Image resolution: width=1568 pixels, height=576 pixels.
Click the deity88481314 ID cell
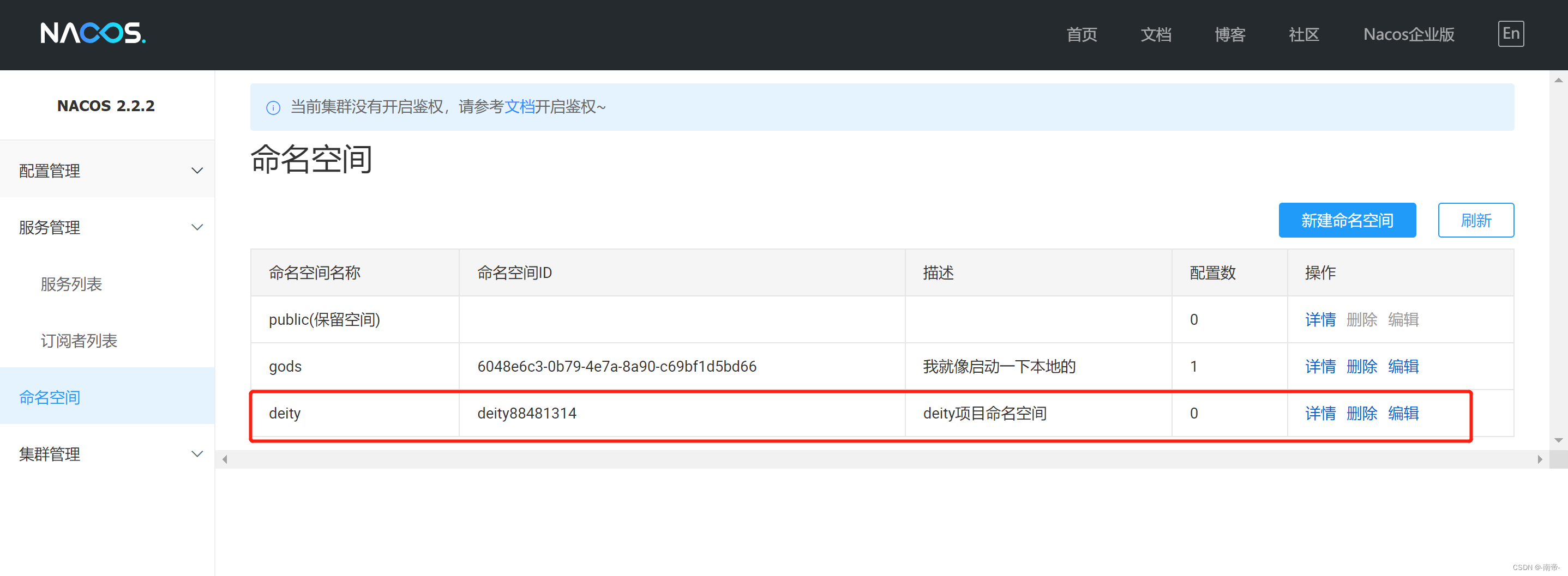click(x=682, y=413)
